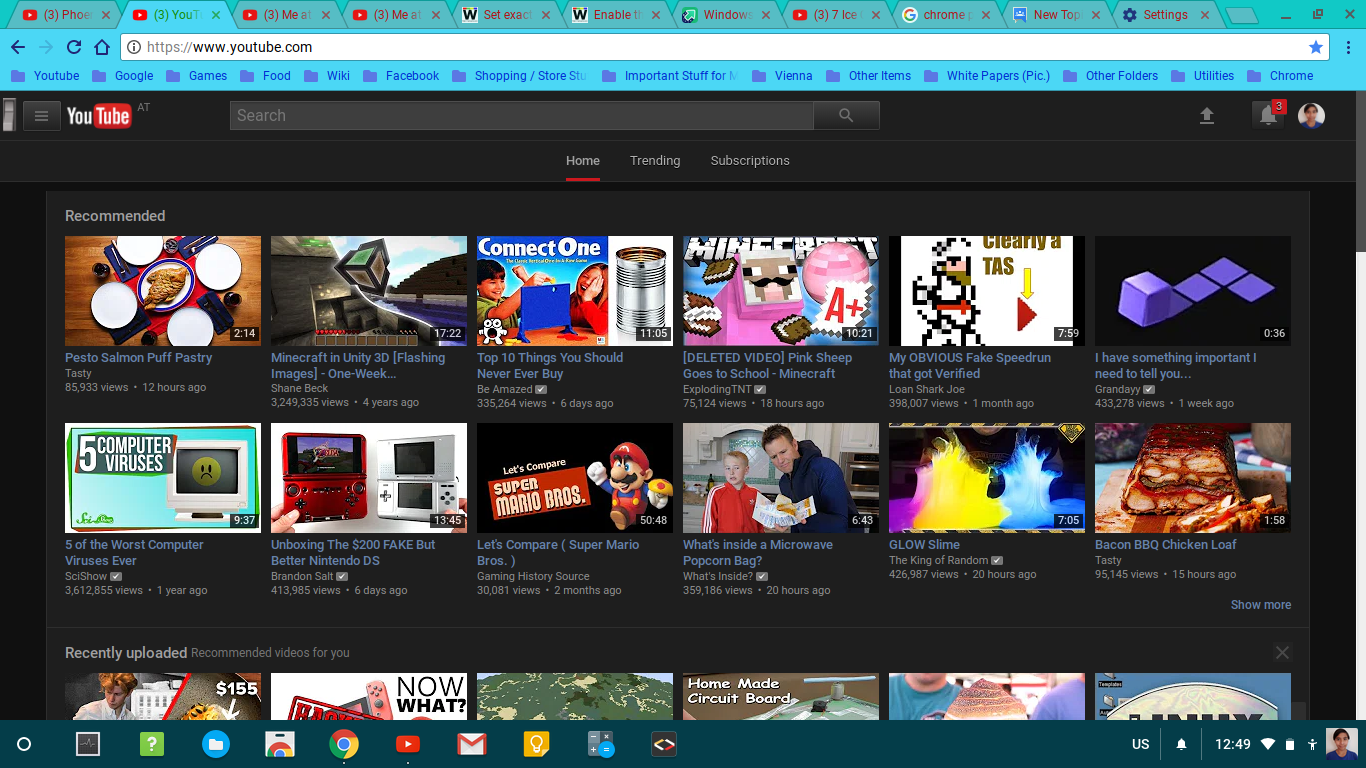Open the YouTube app on the shelf
This screenshot has width=1366, height=768.
pyautogui.click(x=408, y=744)
